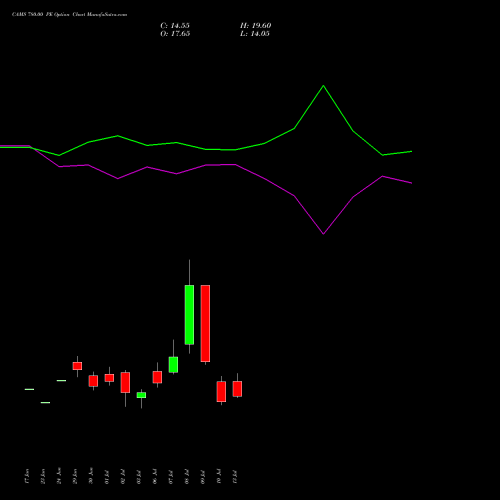Click the flat green dash above 22 Jun

45,403
